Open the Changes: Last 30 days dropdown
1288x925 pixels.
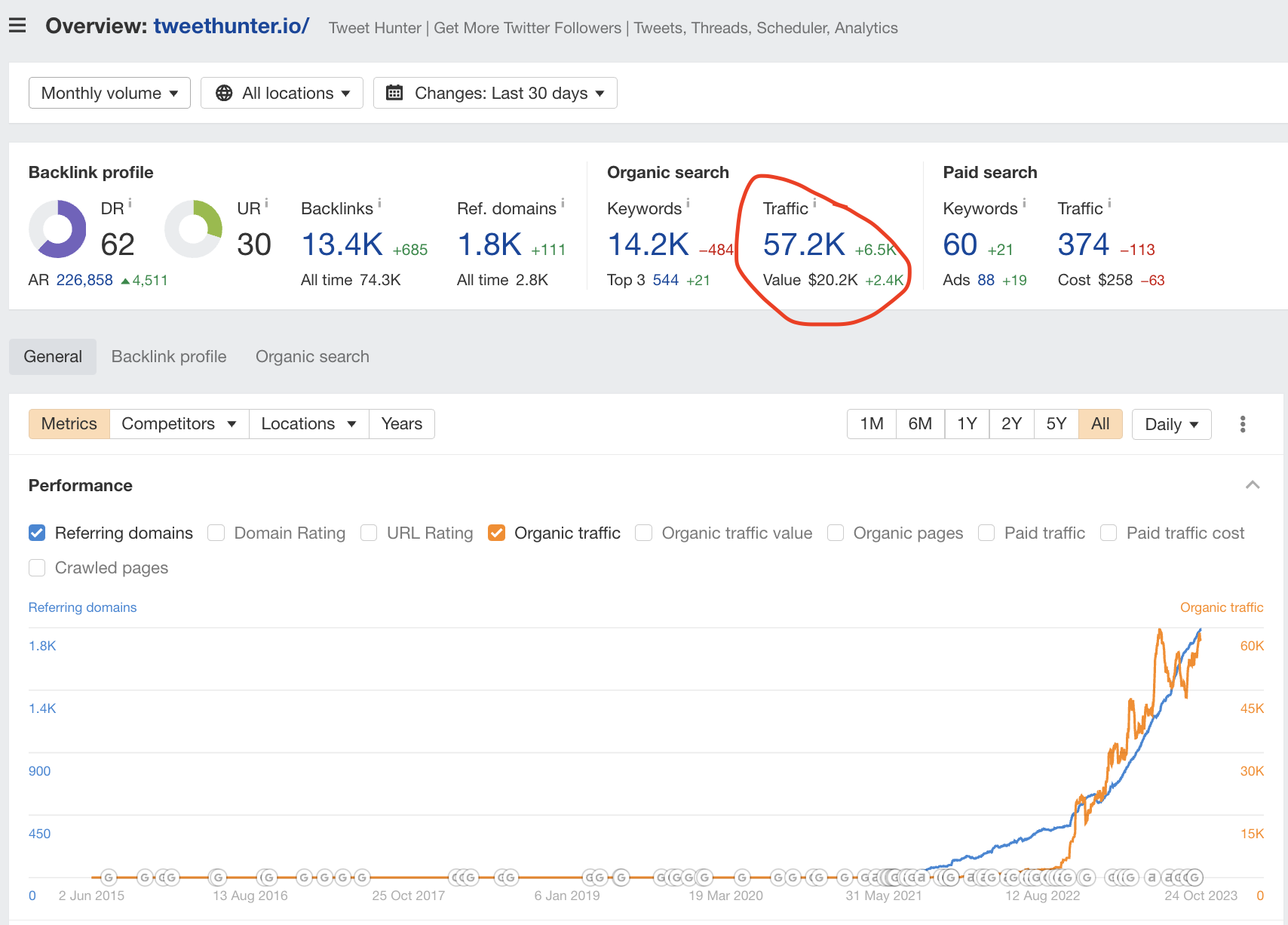coord(495,93)
